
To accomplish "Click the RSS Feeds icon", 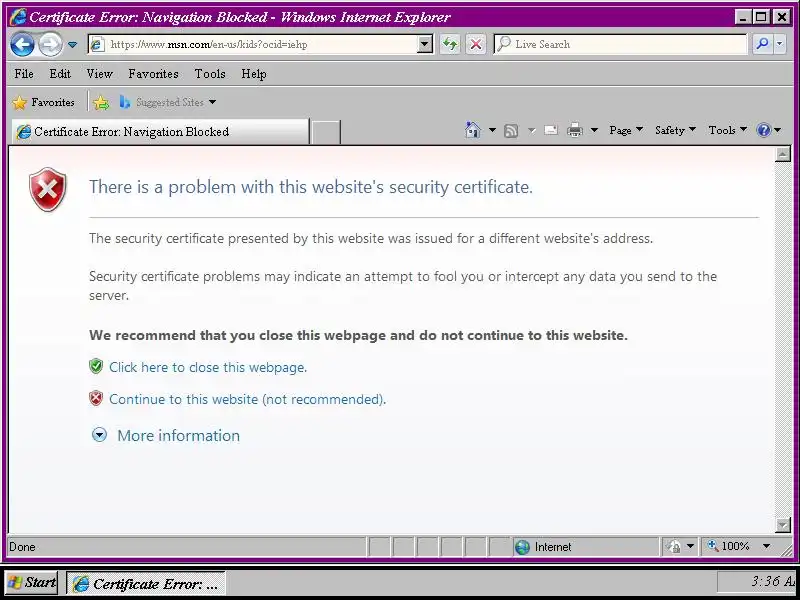I will coord(511,131).
